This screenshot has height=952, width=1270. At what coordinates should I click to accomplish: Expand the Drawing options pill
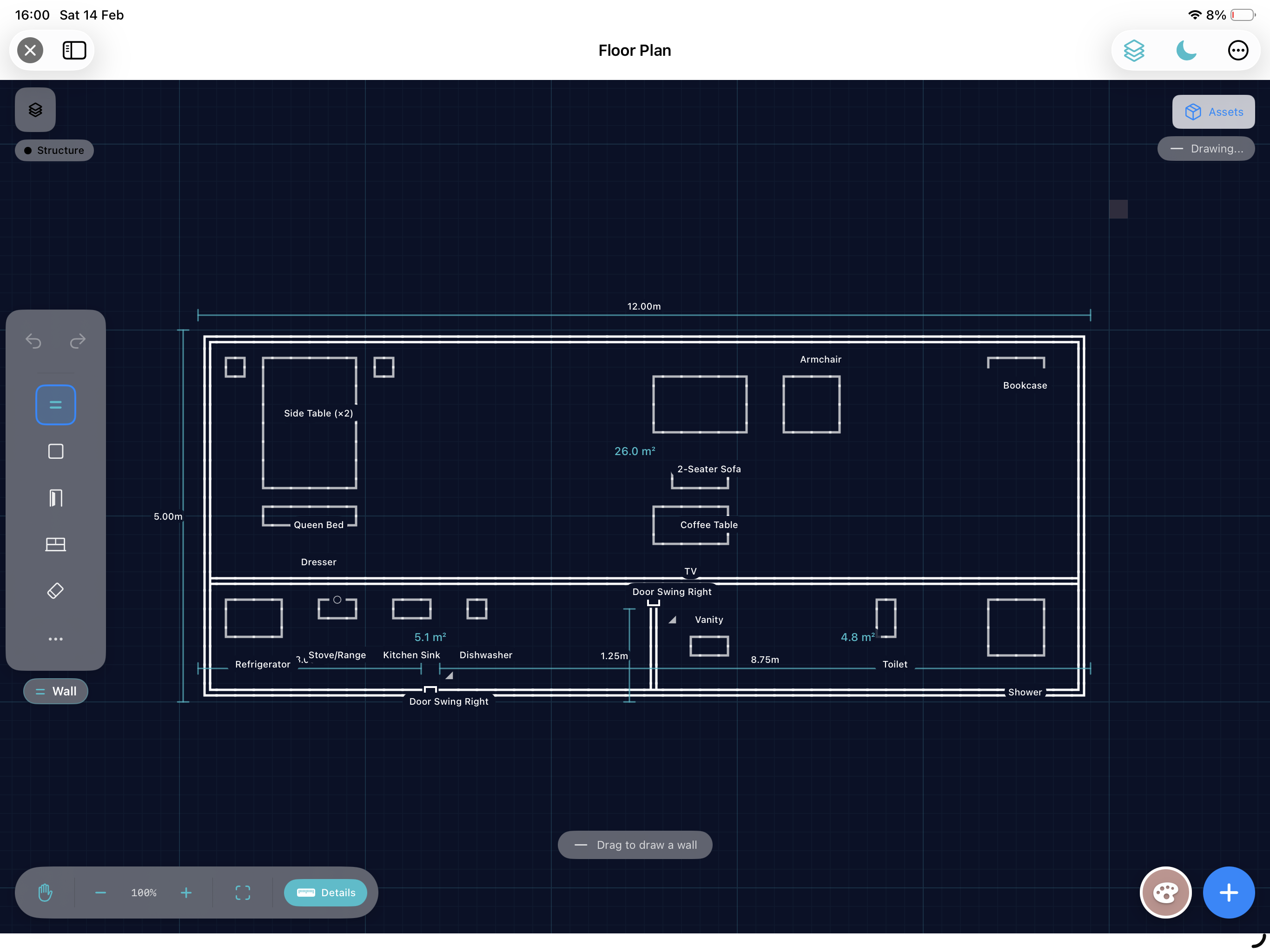[1206, 148]
